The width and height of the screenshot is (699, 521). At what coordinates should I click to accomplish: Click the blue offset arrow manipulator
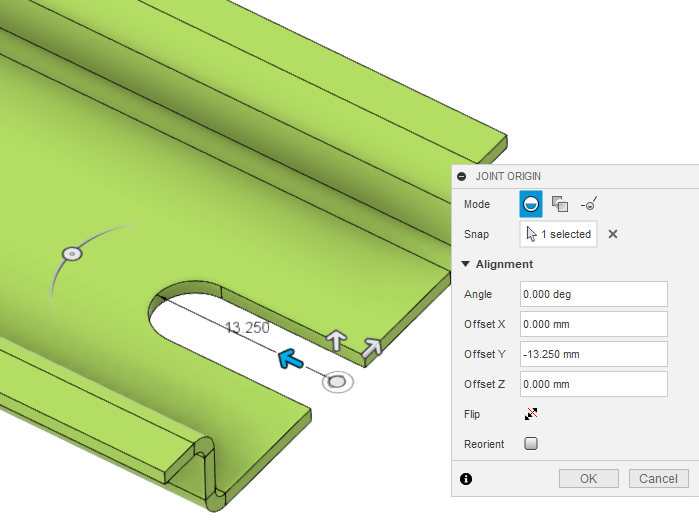tap(290, 359)
